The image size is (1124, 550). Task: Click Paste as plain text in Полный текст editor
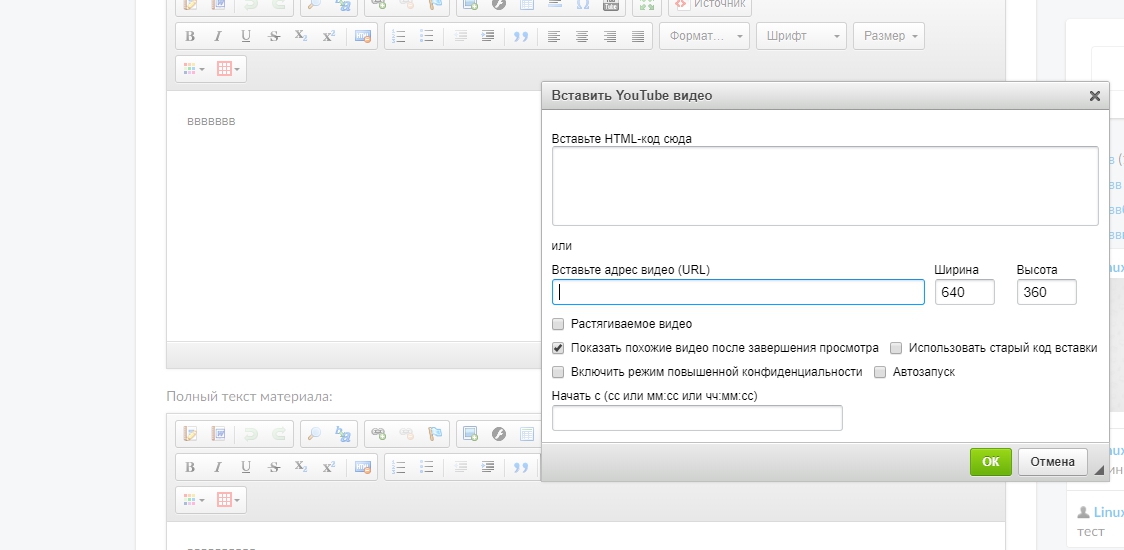coord(190,434)
